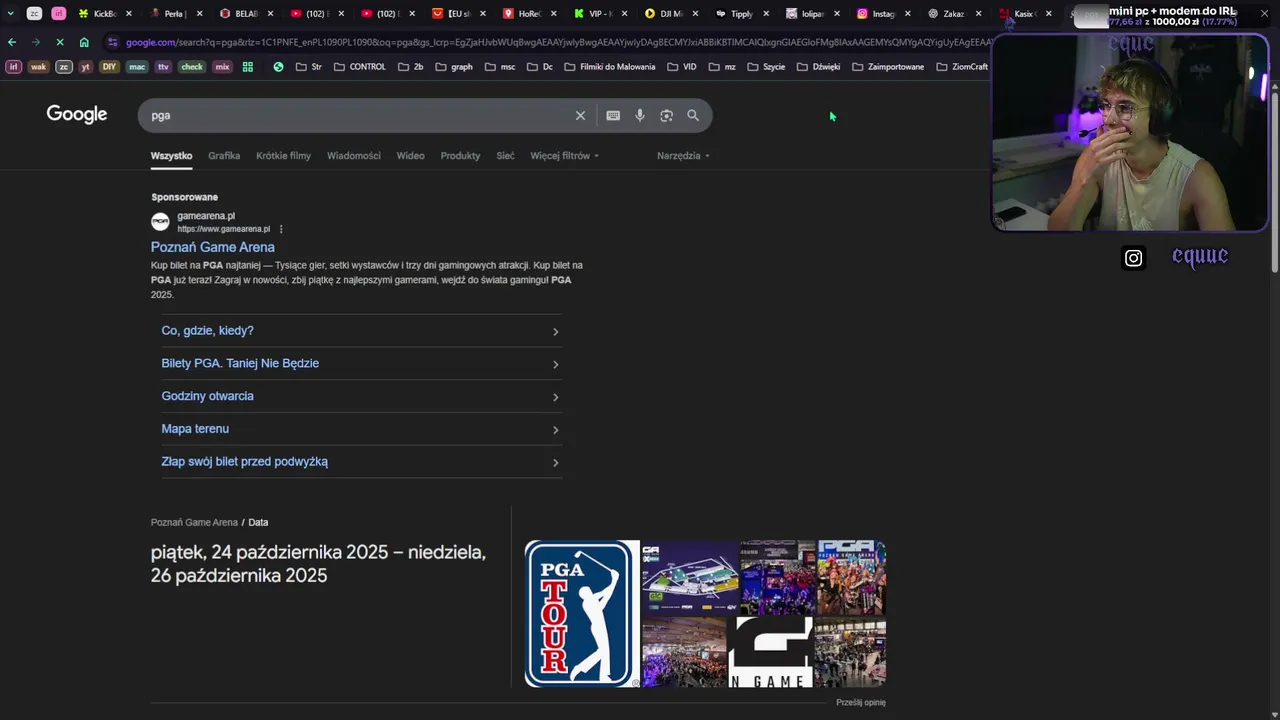Click inside the Google search field with 'pga'
The width and height of the screenshot is (1280, 720).
(360, 115)
